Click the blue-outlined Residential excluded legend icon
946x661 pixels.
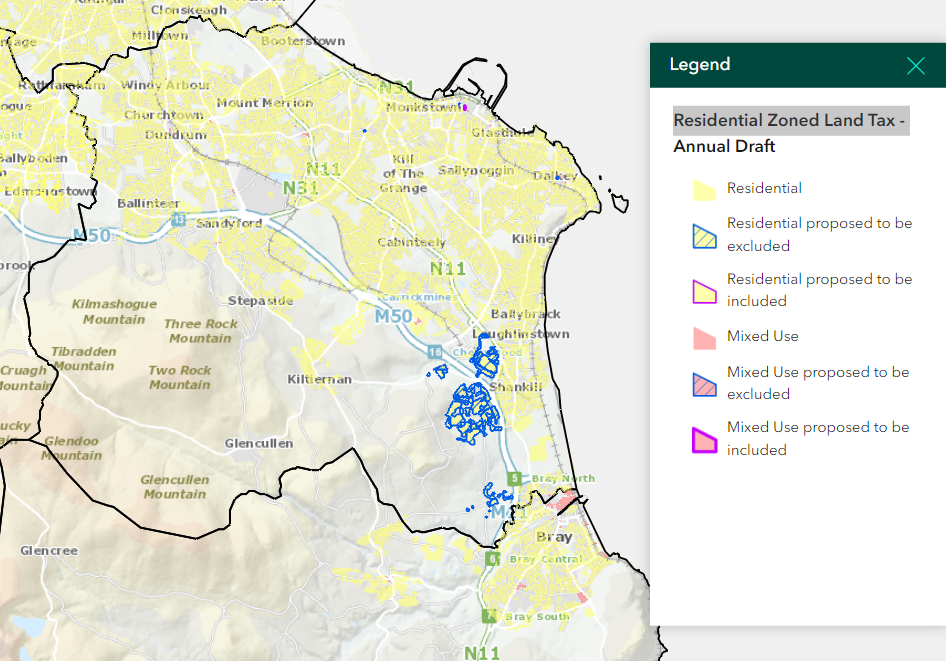tap(706, 235)
